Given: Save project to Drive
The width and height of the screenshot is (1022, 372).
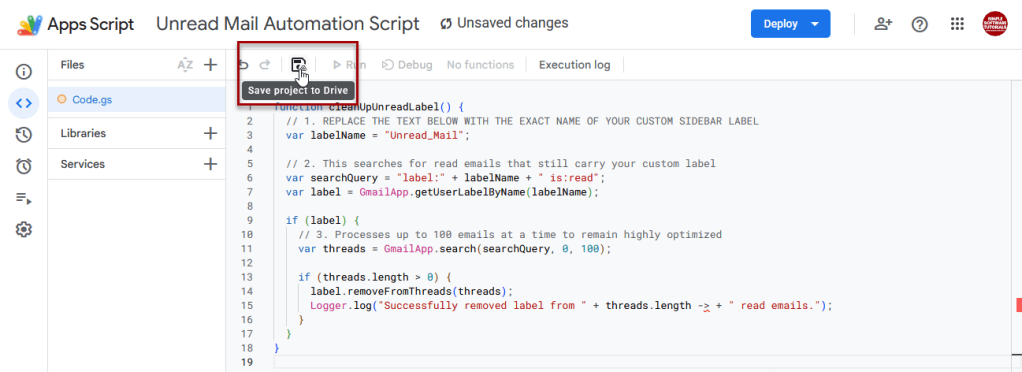Looking at the screenshot, I should pyautogui.click(x=299, y=64).
